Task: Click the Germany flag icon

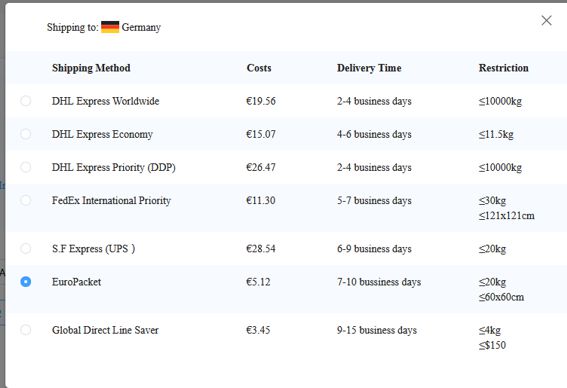Action: coord(110,27)
